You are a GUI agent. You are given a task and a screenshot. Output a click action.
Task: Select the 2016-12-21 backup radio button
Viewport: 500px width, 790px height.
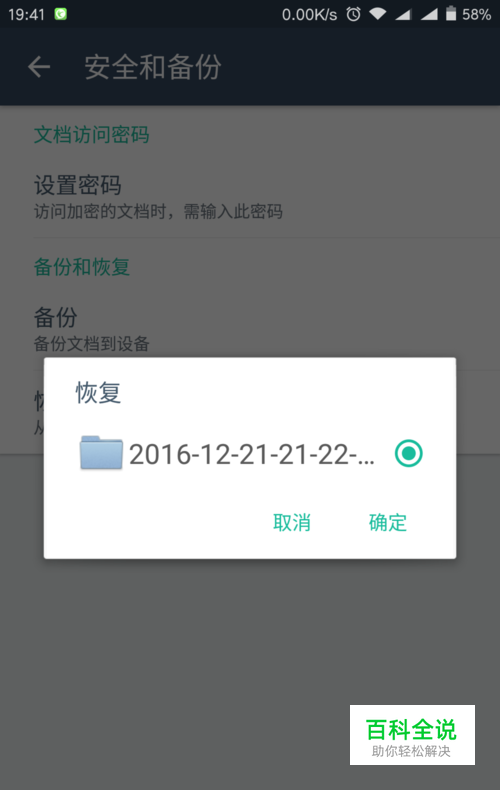(408, 453)
